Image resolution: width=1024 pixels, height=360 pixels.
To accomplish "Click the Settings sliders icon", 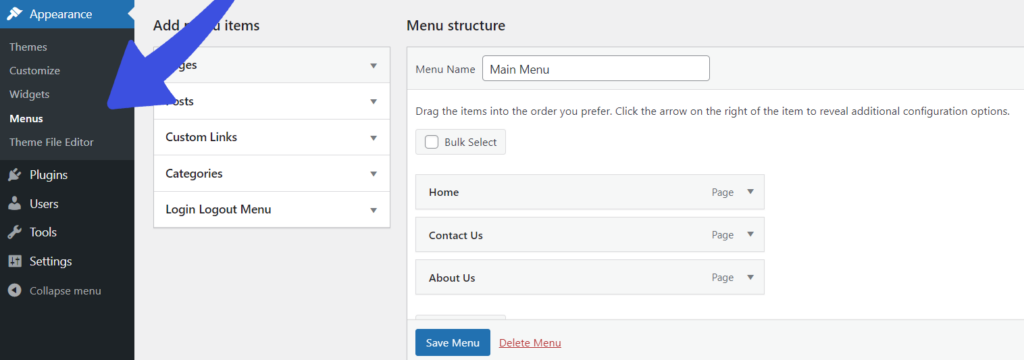I will pos(14,261).
